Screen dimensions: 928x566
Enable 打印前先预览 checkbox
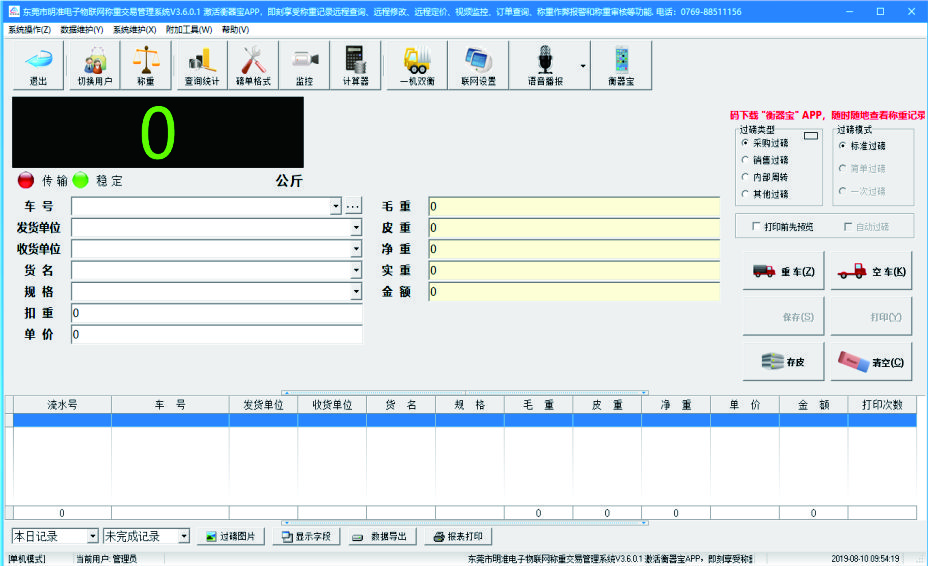(x=782, y=227)
